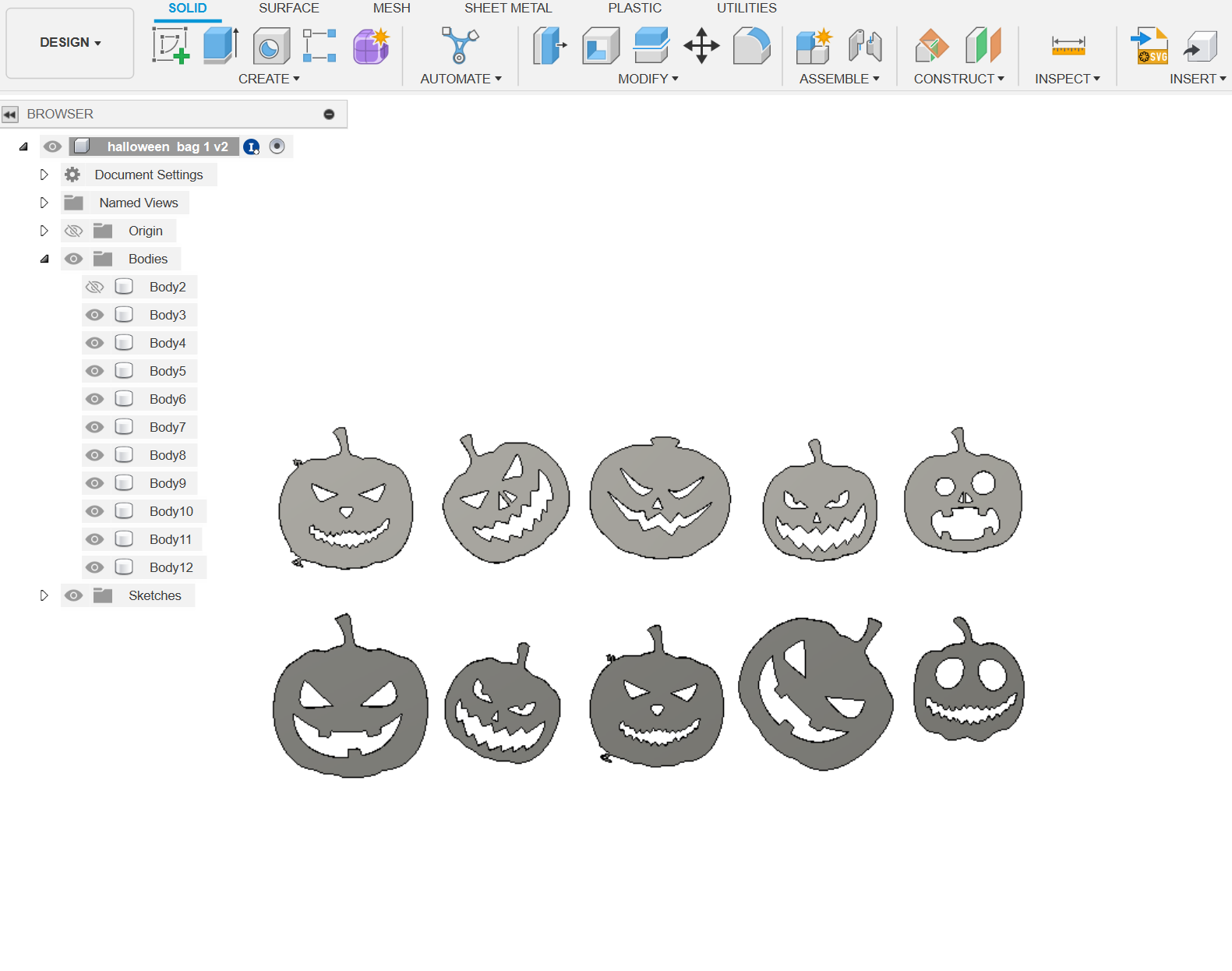The height and width of the screenshot is (971, 1232).
Task: Select the Extrude tool icon
Action: click(221, 45)
